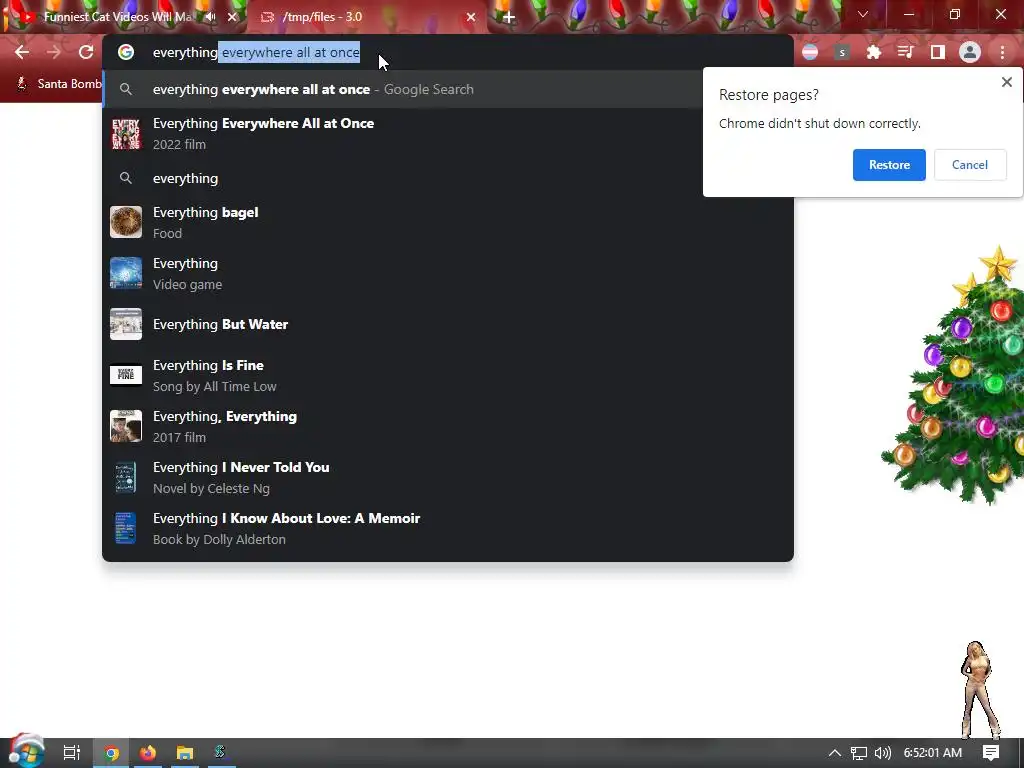Pick Everything I Never Told You novel
This screenshot has height=768, width=1024.
pos(448,477)
